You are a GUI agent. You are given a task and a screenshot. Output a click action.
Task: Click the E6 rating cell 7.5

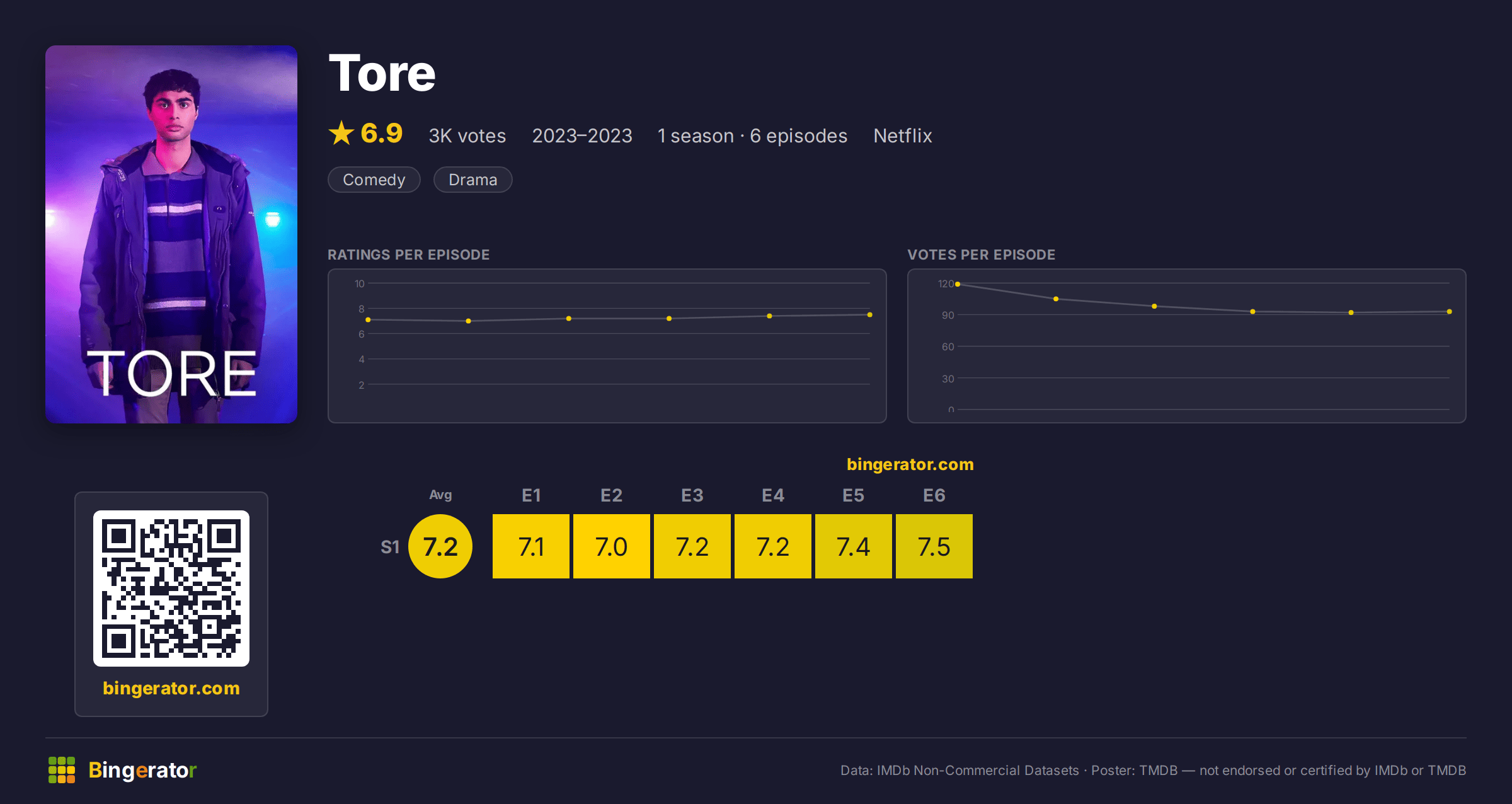point(934,546)
